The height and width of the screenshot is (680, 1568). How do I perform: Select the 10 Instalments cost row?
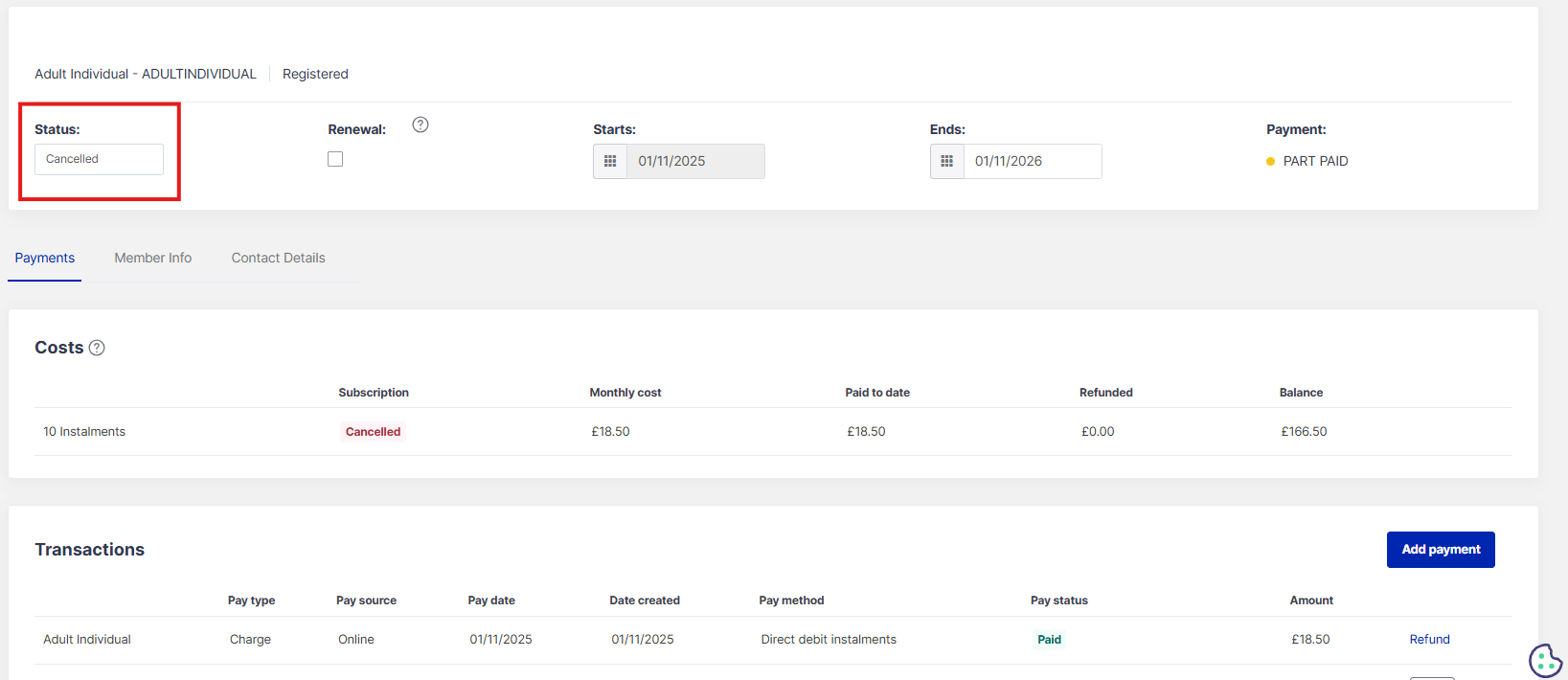click(84, 432)
